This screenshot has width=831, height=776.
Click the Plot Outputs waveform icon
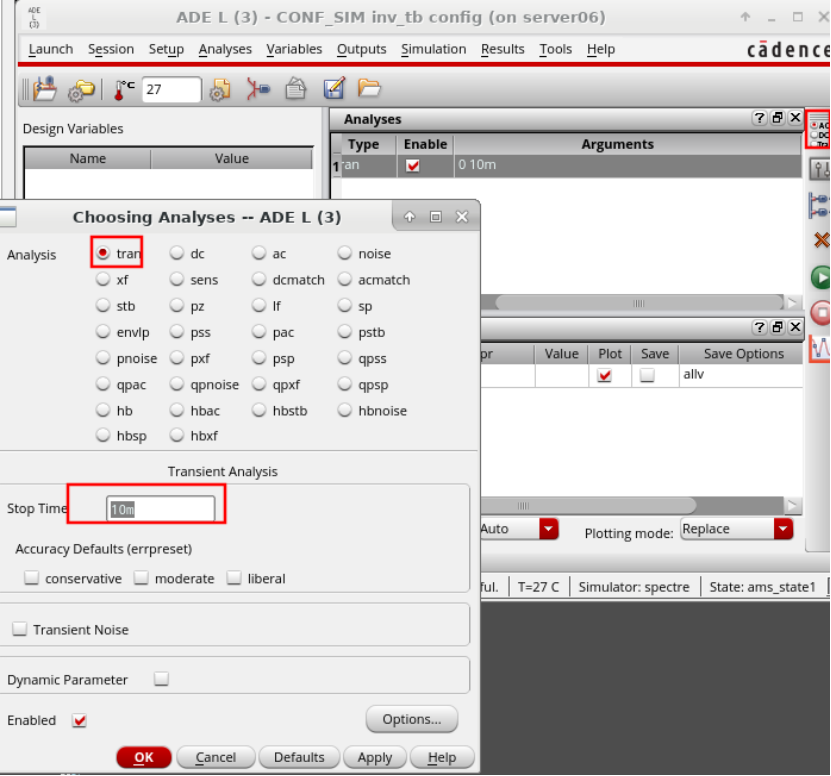(x=820, y=348)
